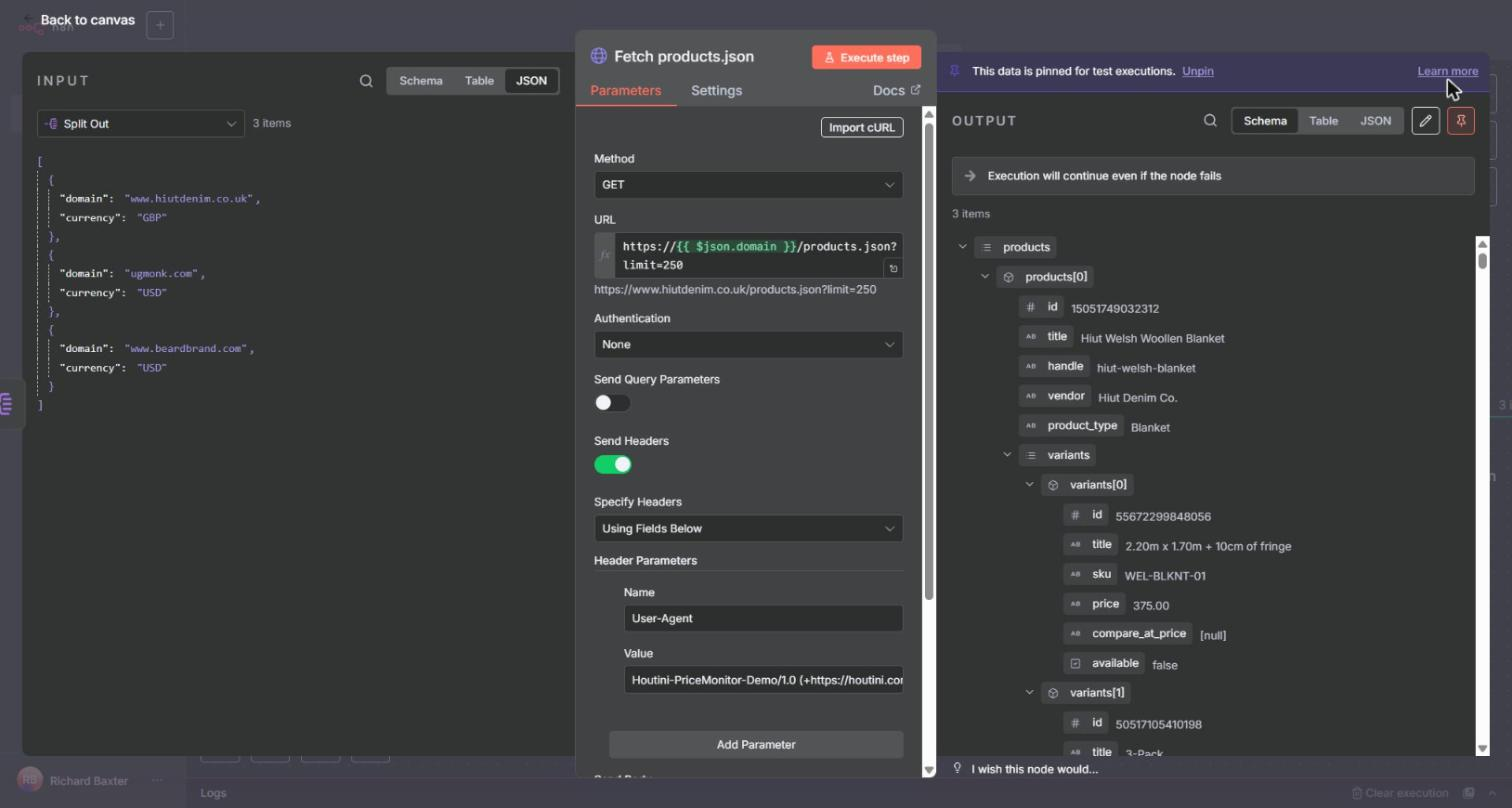Toggle Send Query Parameters switch
The width and height of the screenshot is (1512, 808).
(x=612, y=403)
